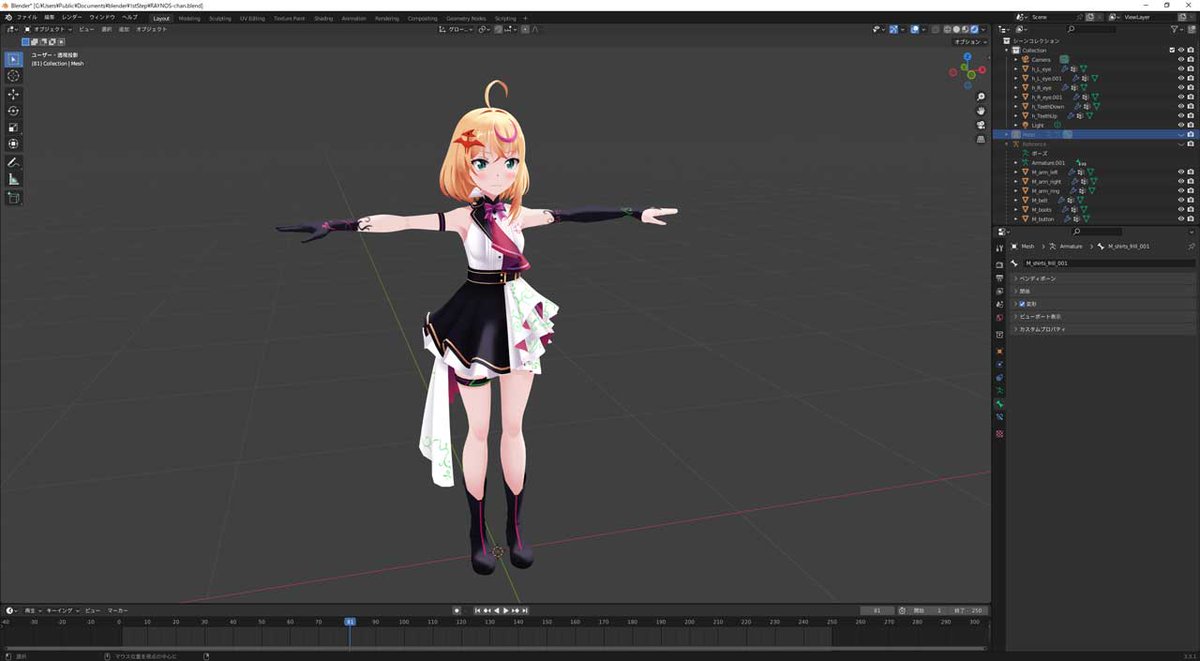
Task: Open the Help menu
Action: point(130,18)
